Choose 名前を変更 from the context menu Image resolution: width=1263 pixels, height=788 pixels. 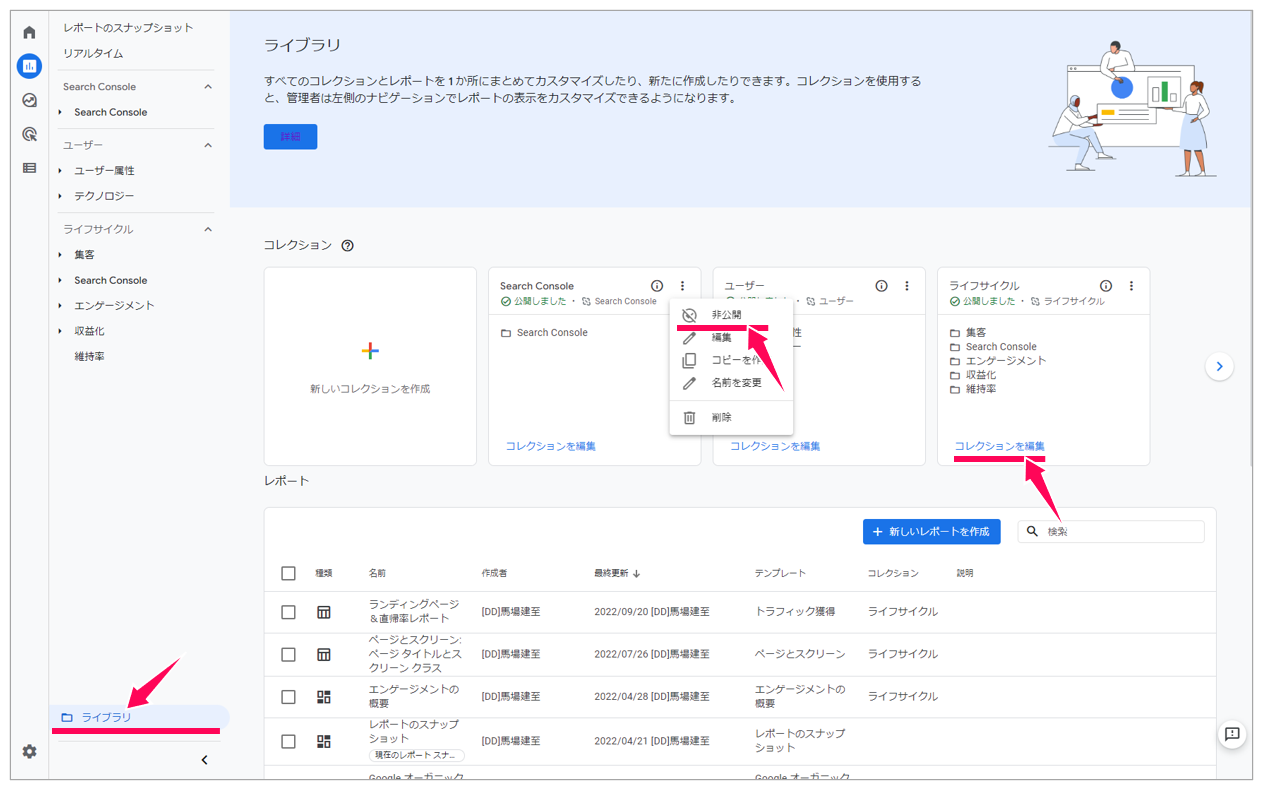pos(731,383)
